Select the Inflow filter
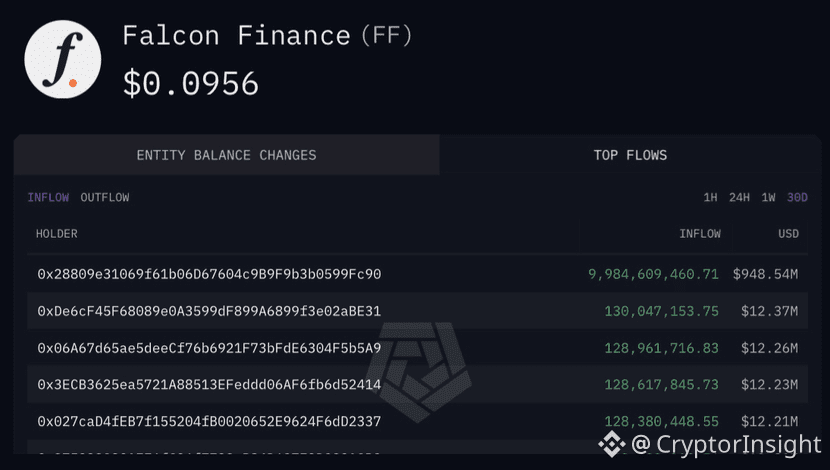The height and width of the screenshot is (470, 830). coord(48,198)
